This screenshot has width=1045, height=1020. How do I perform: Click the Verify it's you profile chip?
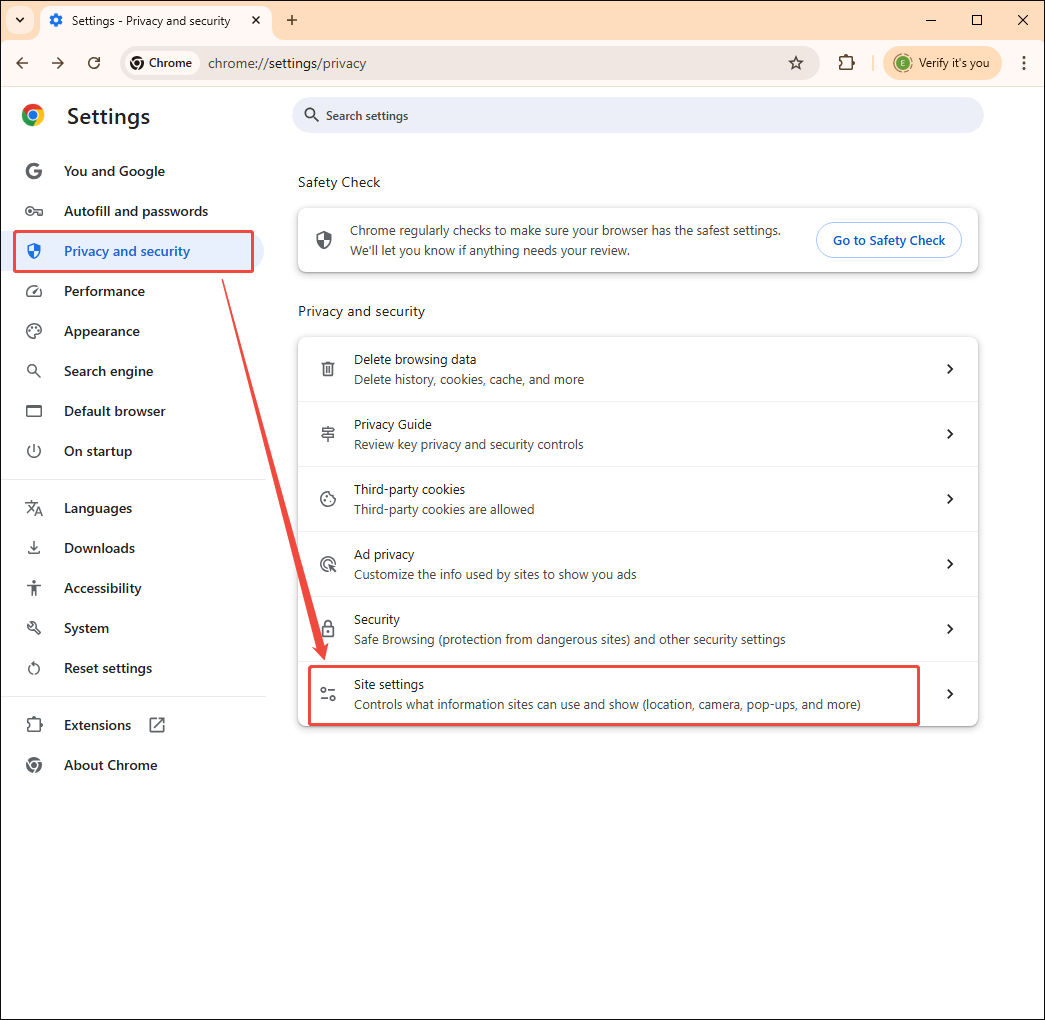[x=941, y=62]
